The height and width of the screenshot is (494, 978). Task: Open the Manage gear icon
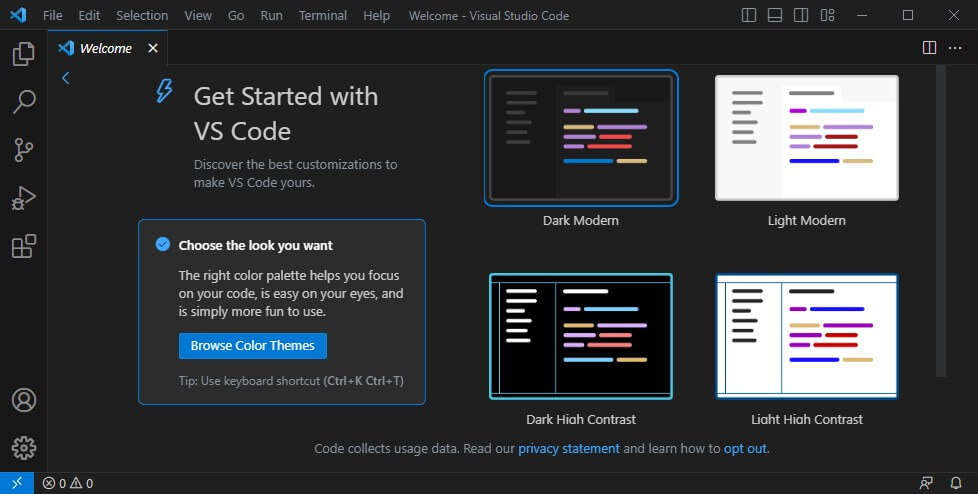tap(24, 448)
